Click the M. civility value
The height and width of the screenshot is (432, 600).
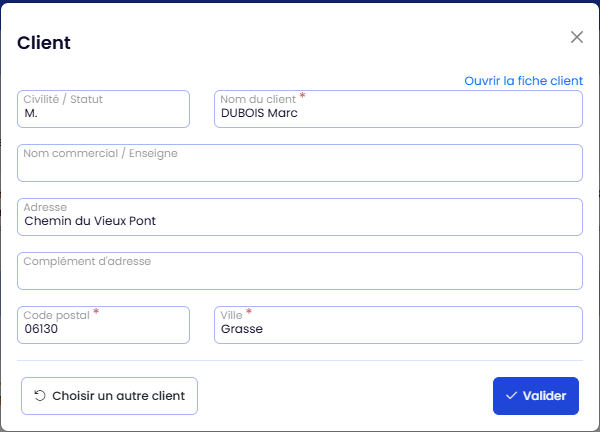pos(31,114)
